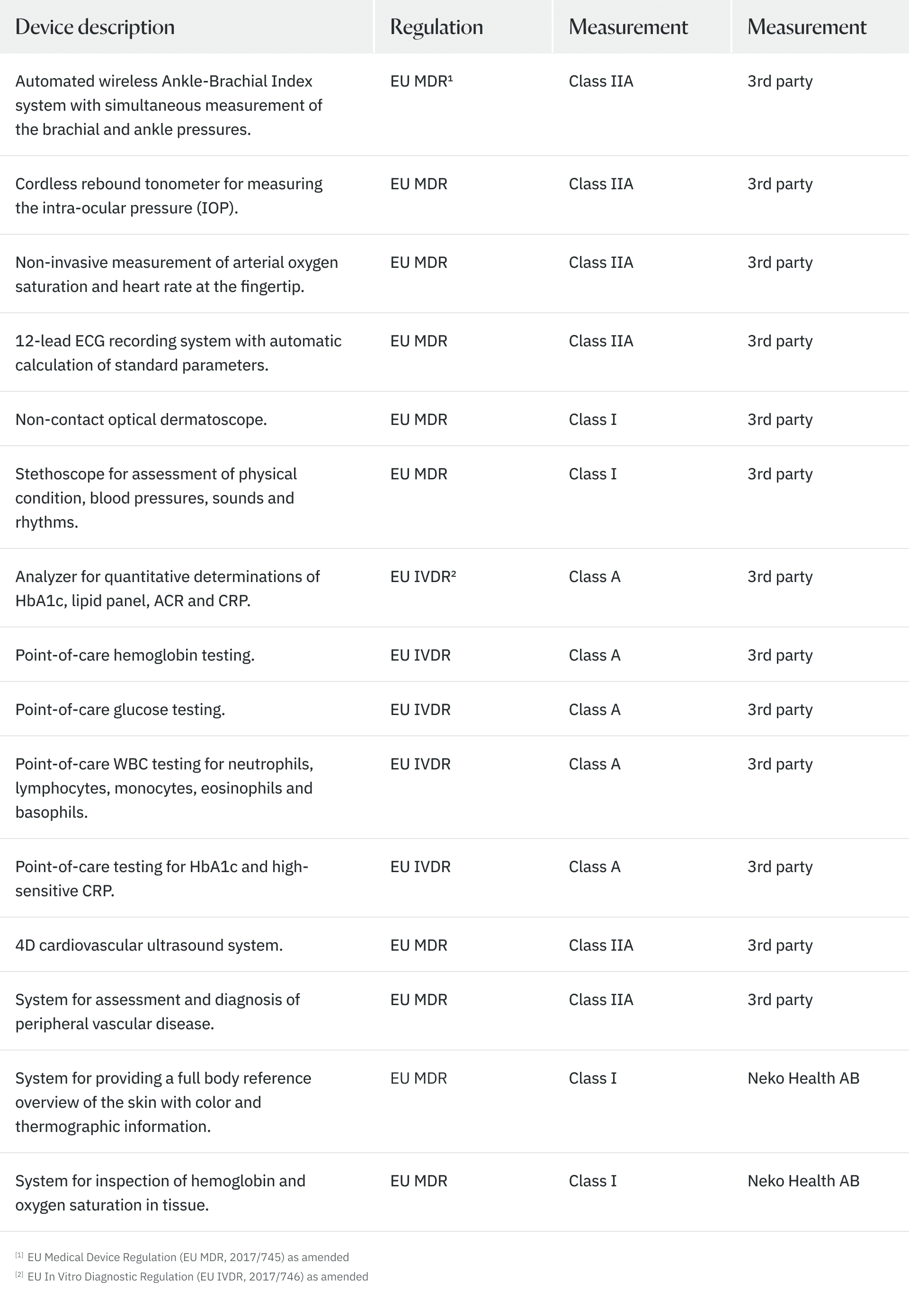This screenshot has height=1316, width=909.
Task: Click the Regulation column header
Action: coord(437,27)
